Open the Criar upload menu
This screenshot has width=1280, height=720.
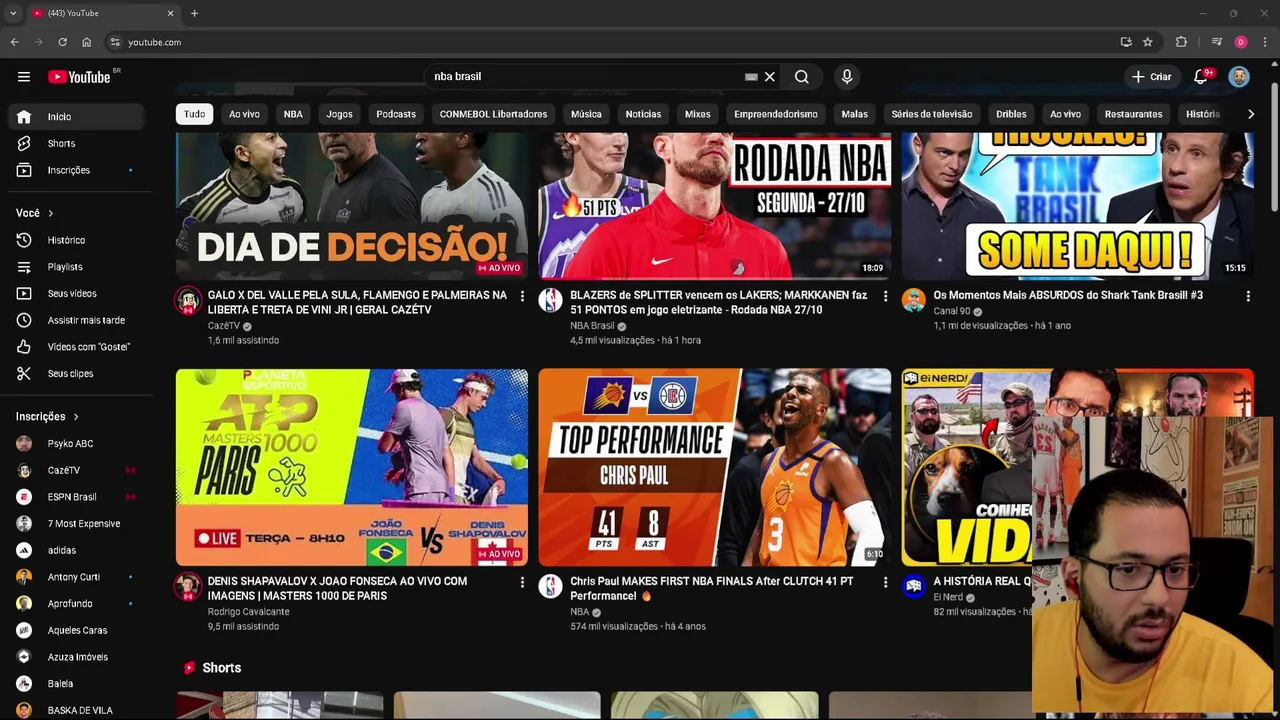pos(1151,77)
